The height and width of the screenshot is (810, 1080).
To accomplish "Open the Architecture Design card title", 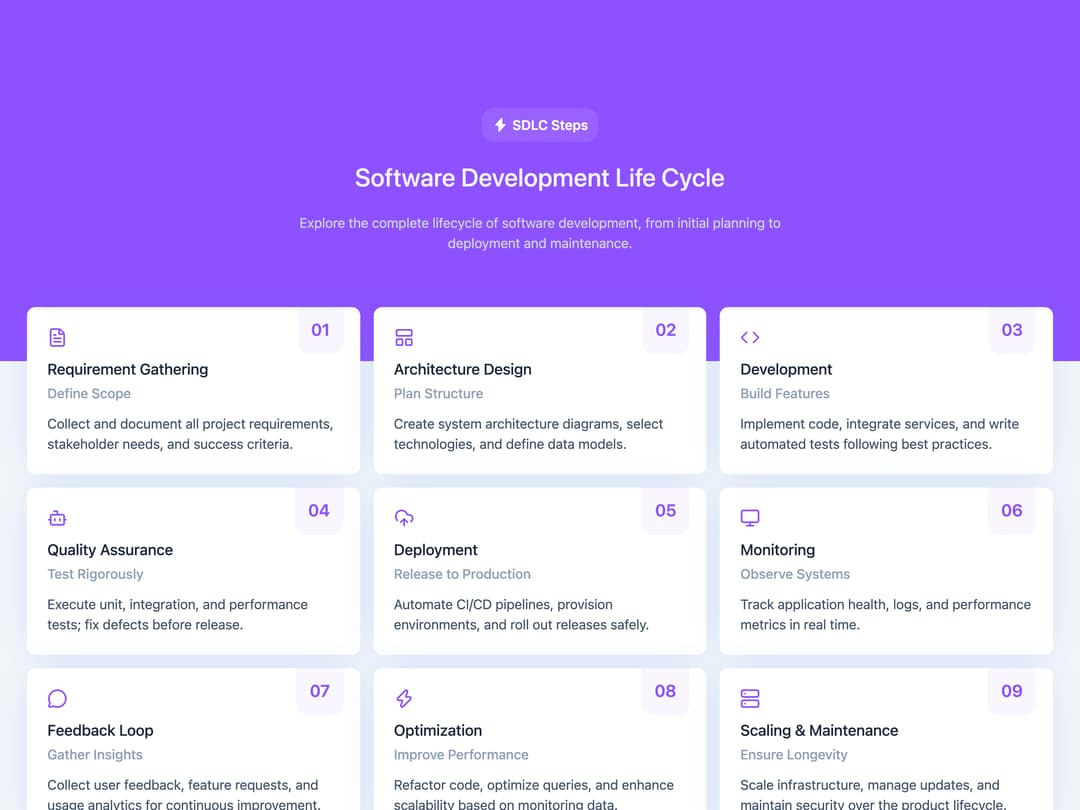I will pyautogui.click(x=462, y=369).
